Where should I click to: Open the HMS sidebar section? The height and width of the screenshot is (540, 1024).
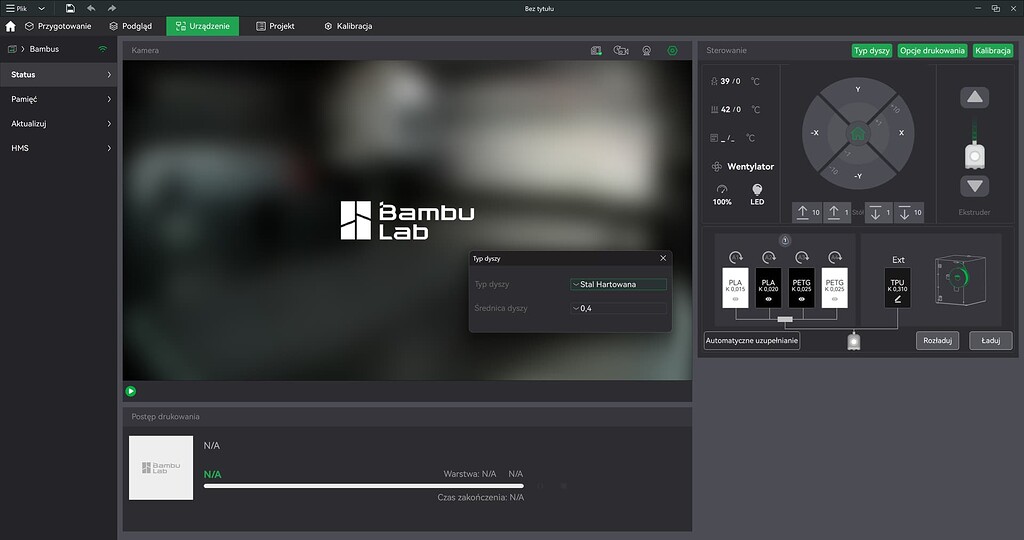59,148
